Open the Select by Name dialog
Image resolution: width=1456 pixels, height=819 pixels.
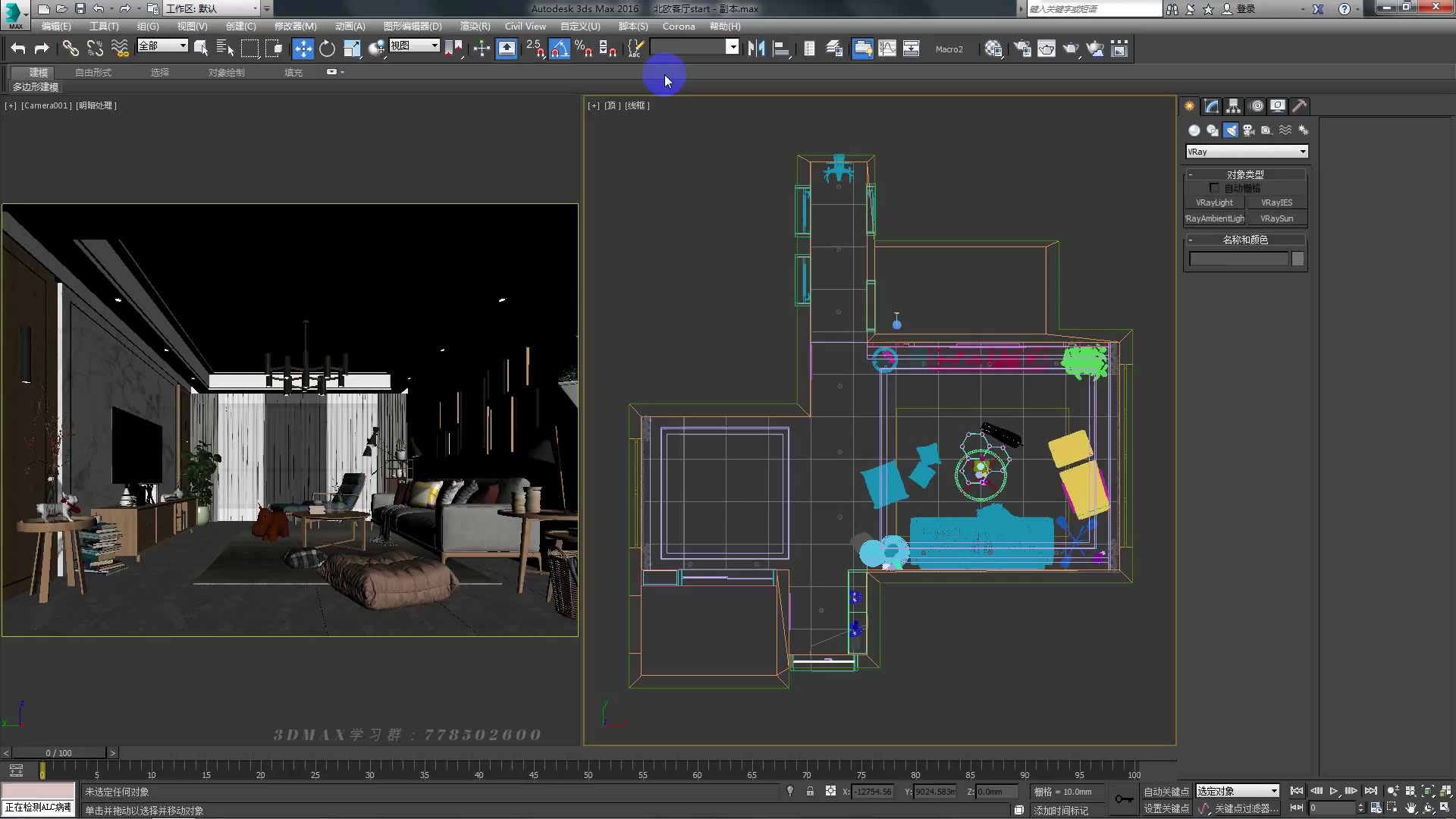pos(225,49)
